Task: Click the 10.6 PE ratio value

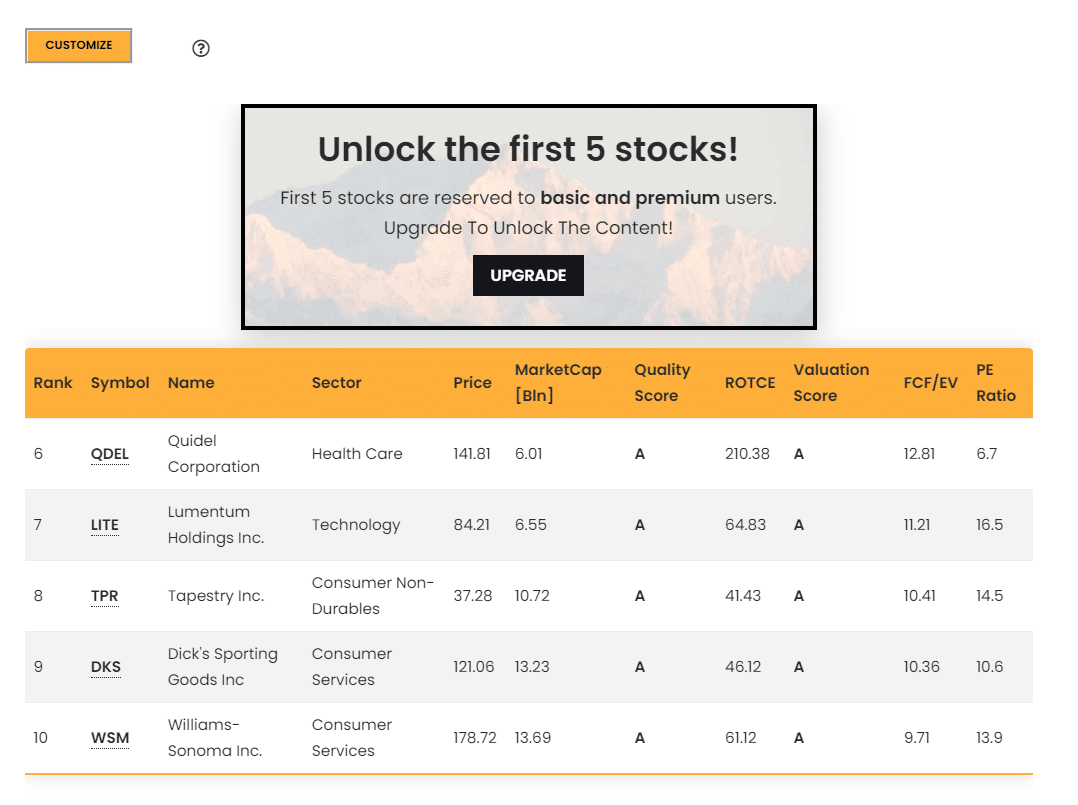Action: (x=989, y=667)
